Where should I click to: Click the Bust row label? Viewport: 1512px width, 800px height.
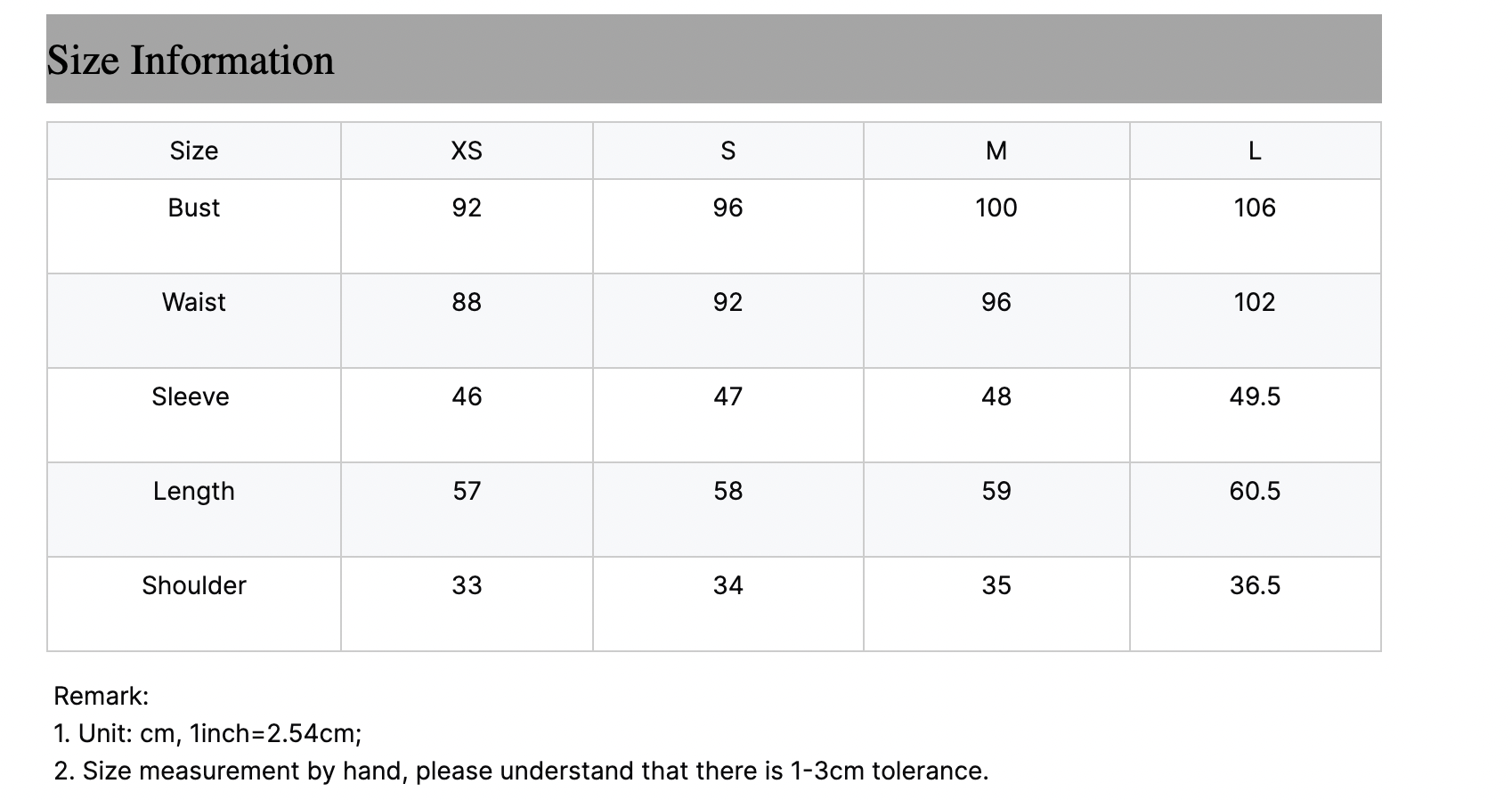pyautogui.click(x=193, y=208)
